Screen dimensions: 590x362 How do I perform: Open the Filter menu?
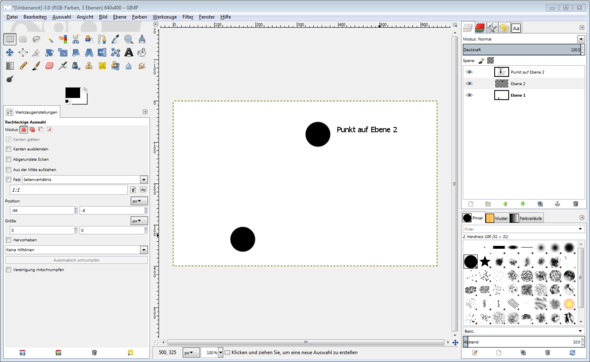(x=187, y=17)
